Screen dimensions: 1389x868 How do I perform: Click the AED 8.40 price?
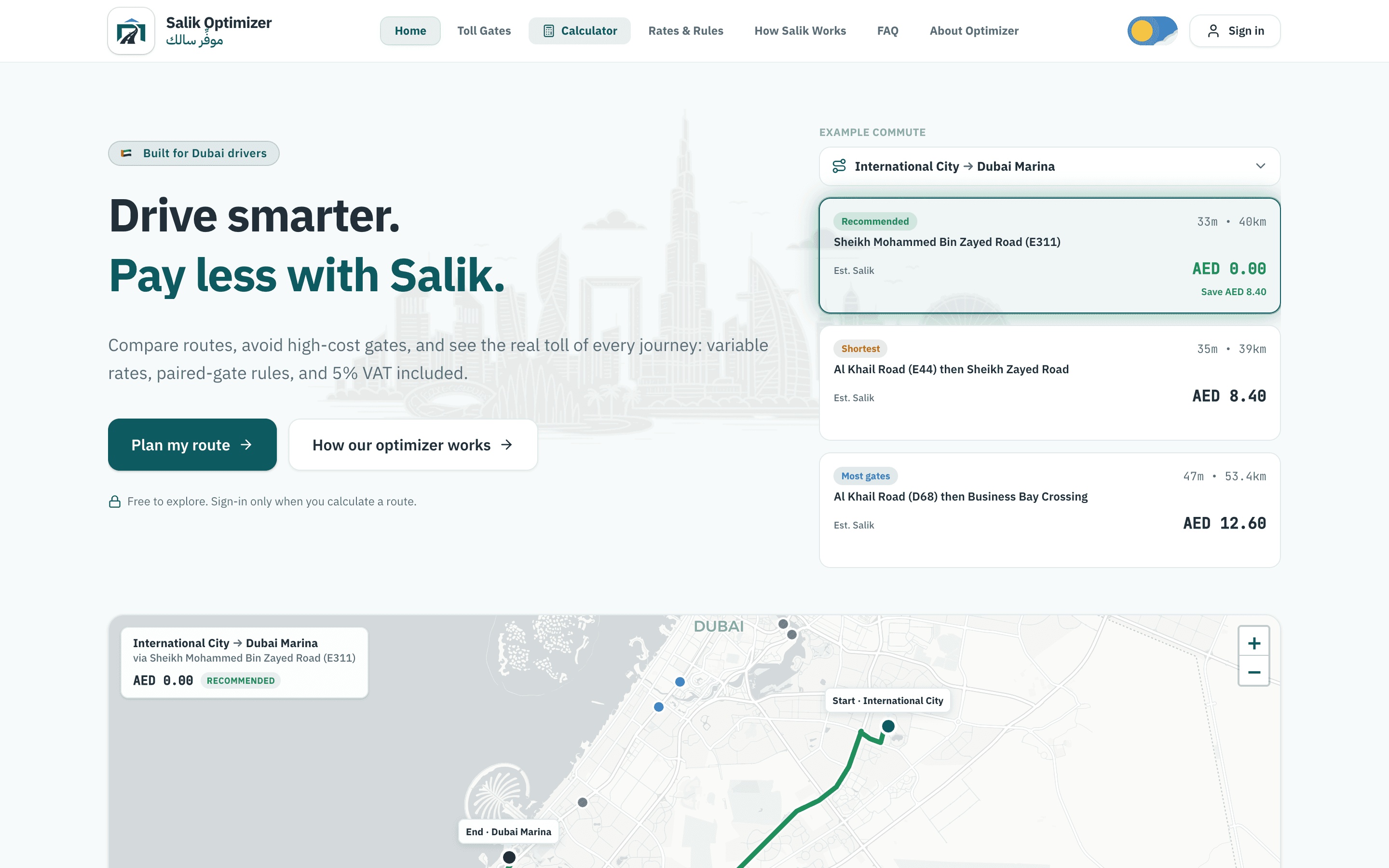coord(1228,396)
